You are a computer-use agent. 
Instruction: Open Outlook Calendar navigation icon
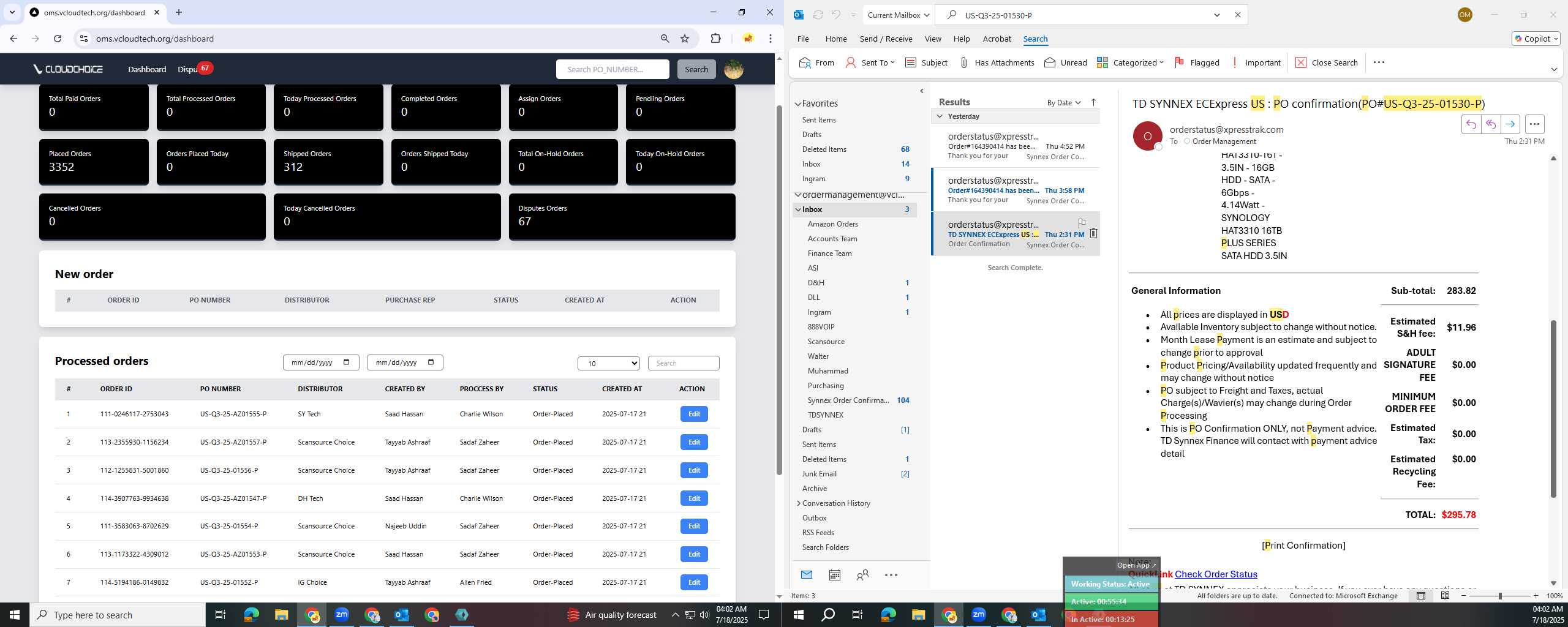coord(834,575)
